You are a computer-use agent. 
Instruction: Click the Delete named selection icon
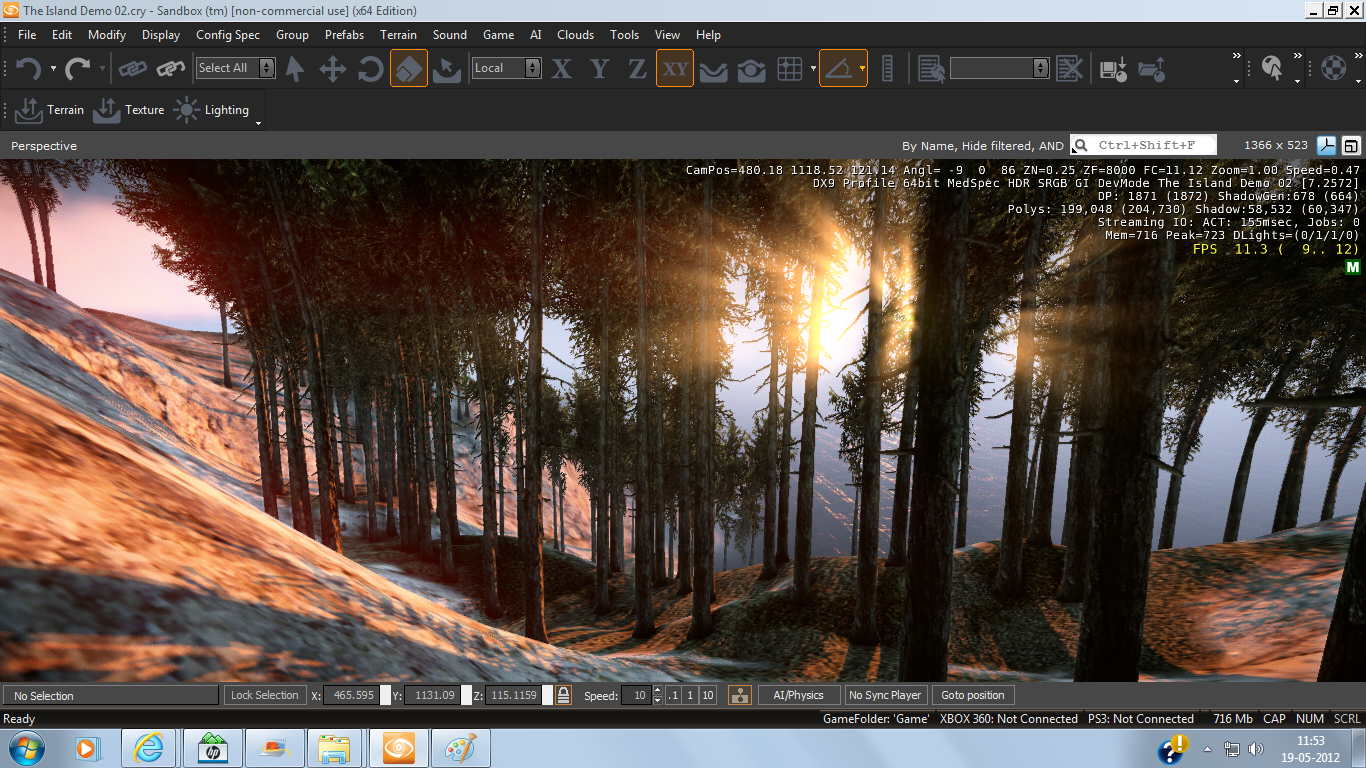click(x=1069, y=68)
